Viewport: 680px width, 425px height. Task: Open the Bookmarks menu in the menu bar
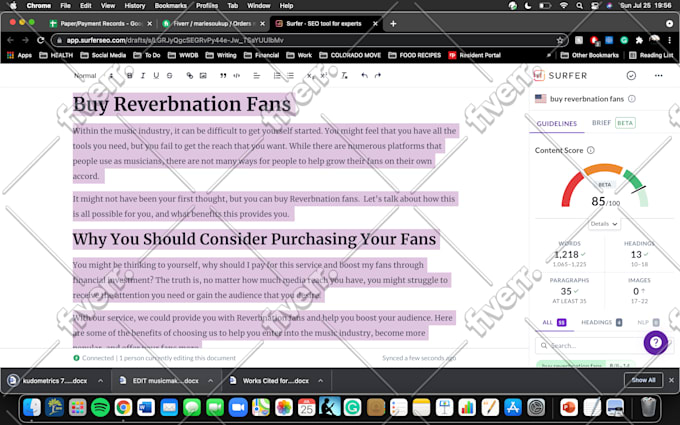click(171, 6)
